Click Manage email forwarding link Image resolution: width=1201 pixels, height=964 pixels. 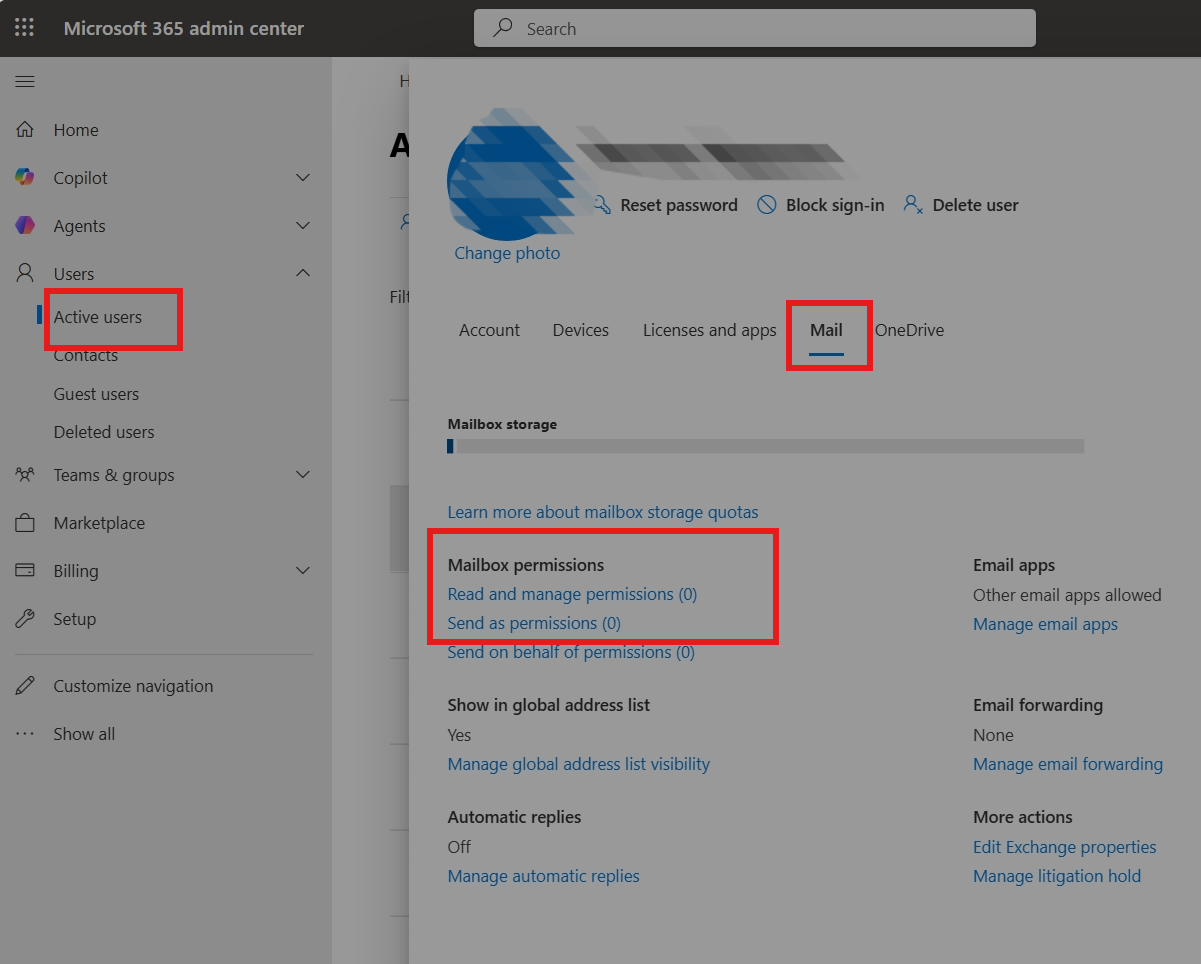tap(1068, 764)
